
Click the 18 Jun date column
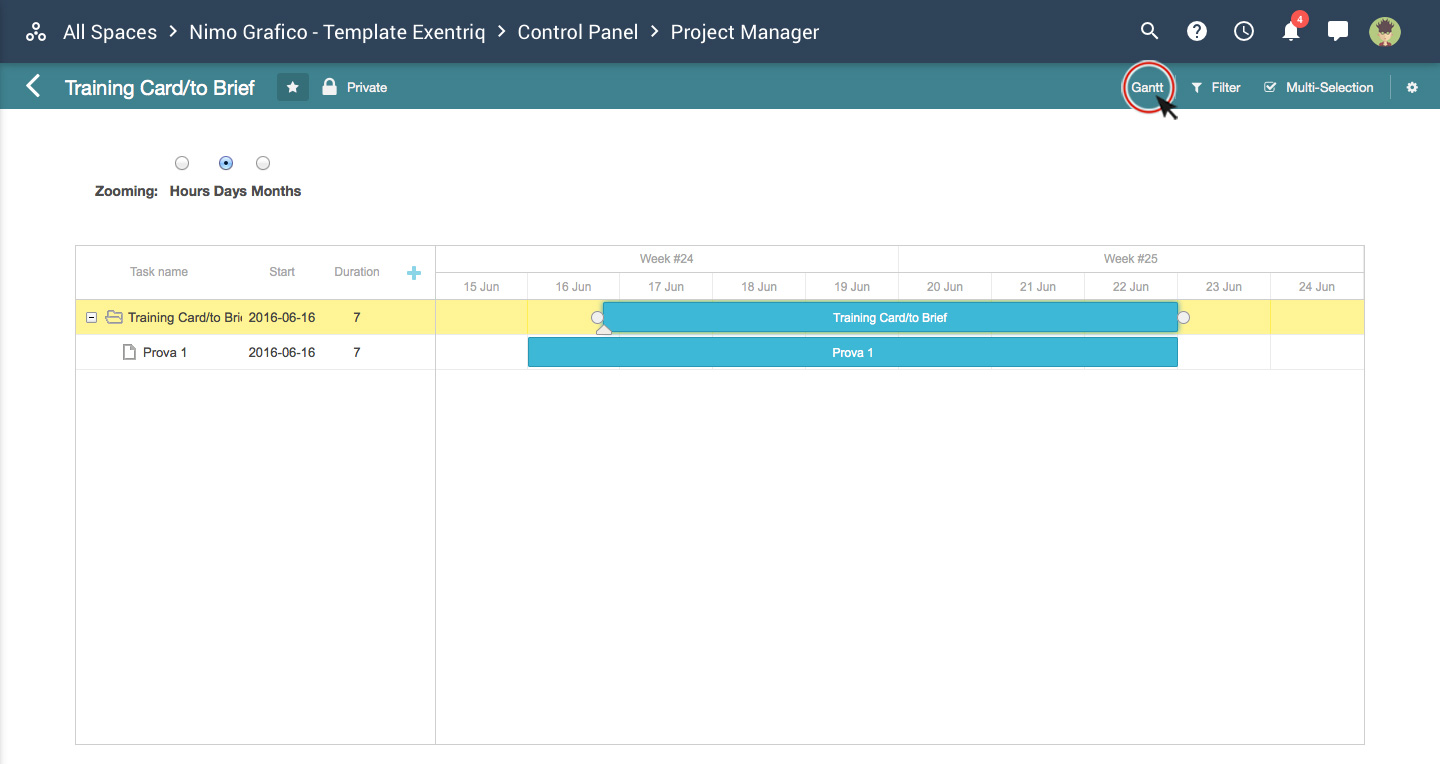coord(759,286)
